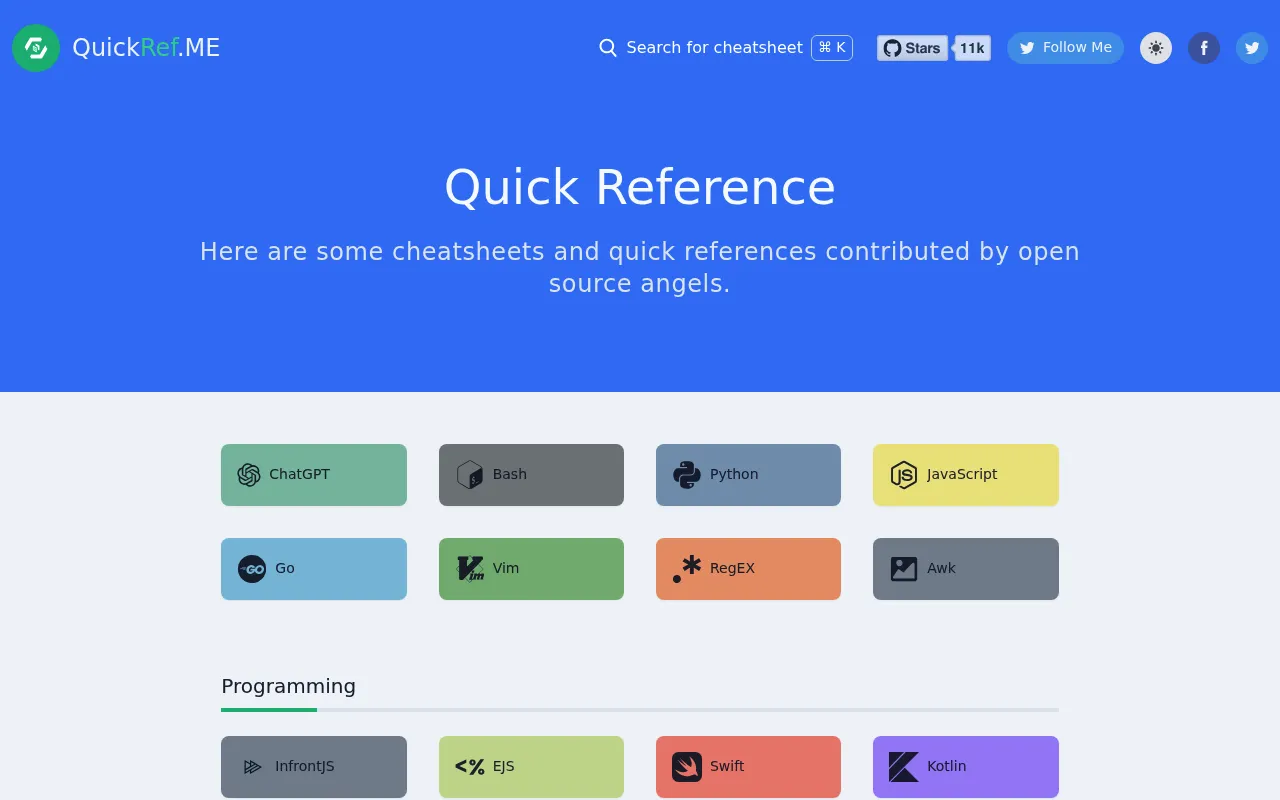Open the Kotlin cheatsheet card
Image resolution: width=1280 pixels, height=800 pixels.
coord(966,767)
